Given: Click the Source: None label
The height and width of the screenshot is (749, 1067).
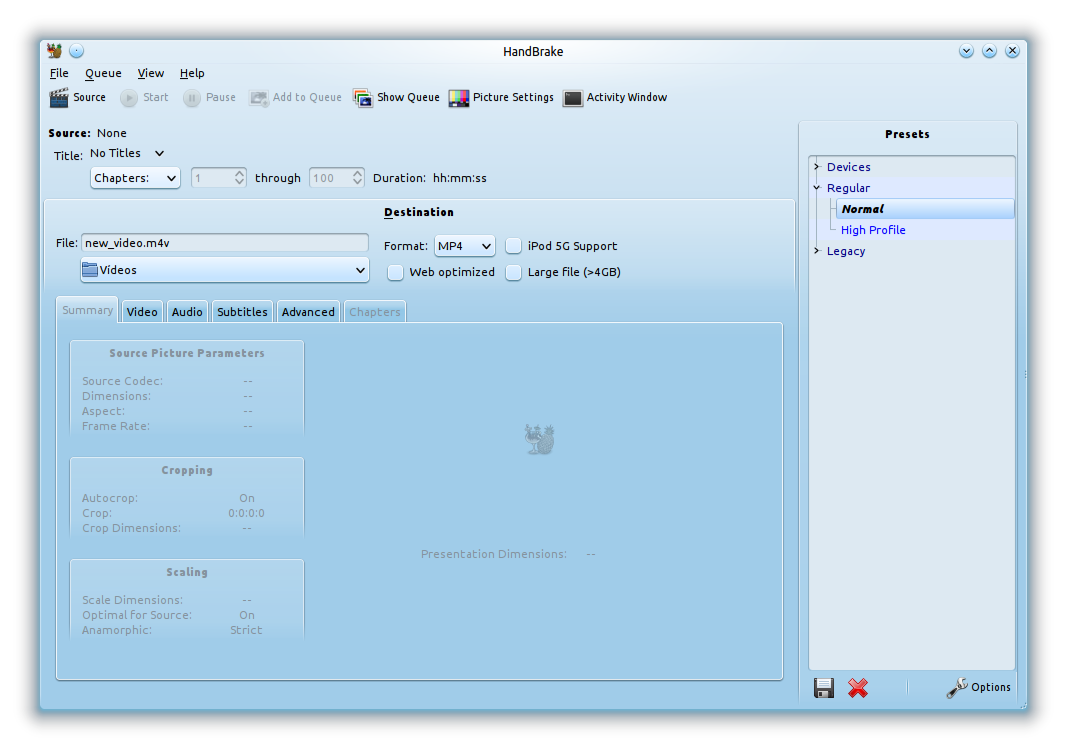Looking at the screenshot, I should click(x=87, y=133).
